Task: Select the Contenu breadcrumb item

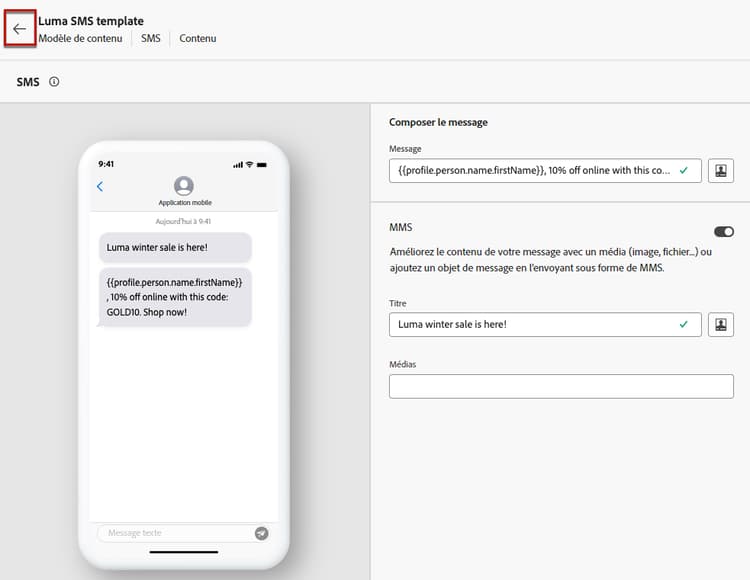Action: tap(198, 38)
